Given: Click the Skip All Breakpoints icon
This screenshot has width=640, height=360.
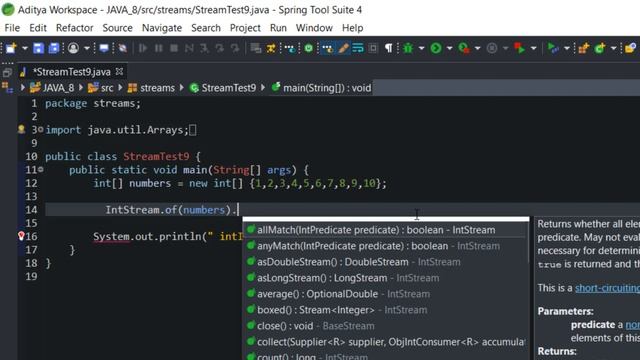Looking at the screenshot, I should click(x=122, y=48).
